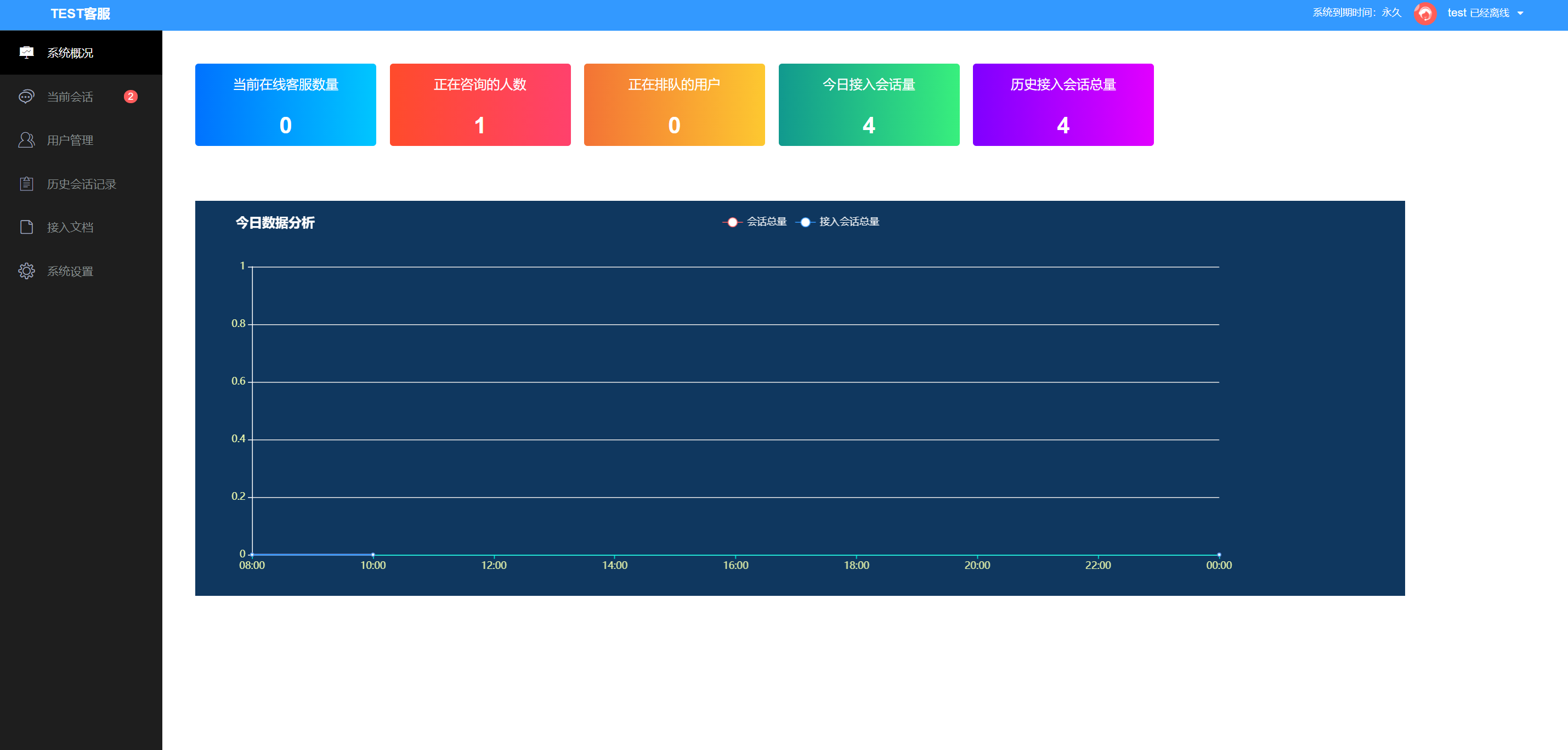Image resolution: width=1568 pixels, height=750 pixels.
Task: Click the 10:00 data point on chart
Action: tap(372, 554)
